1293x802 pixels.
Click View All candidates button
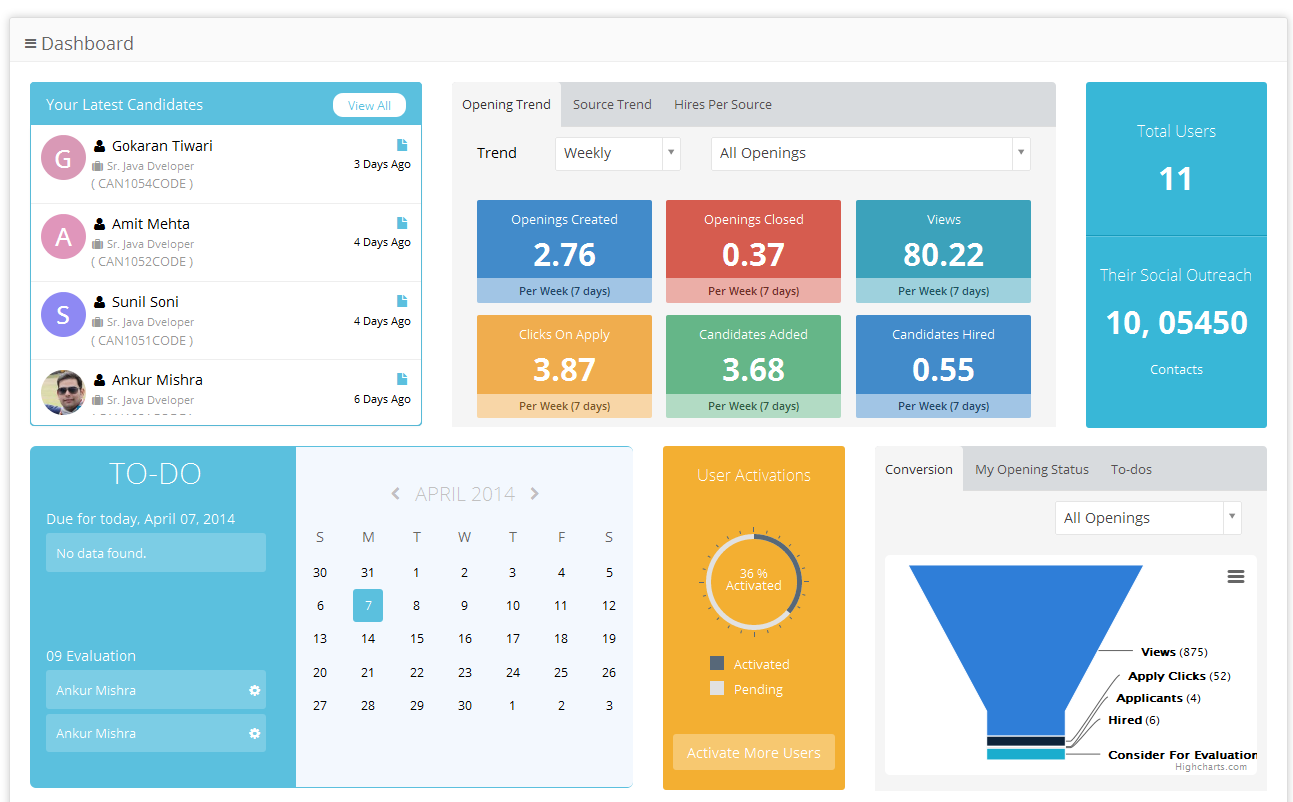[369, 106]
